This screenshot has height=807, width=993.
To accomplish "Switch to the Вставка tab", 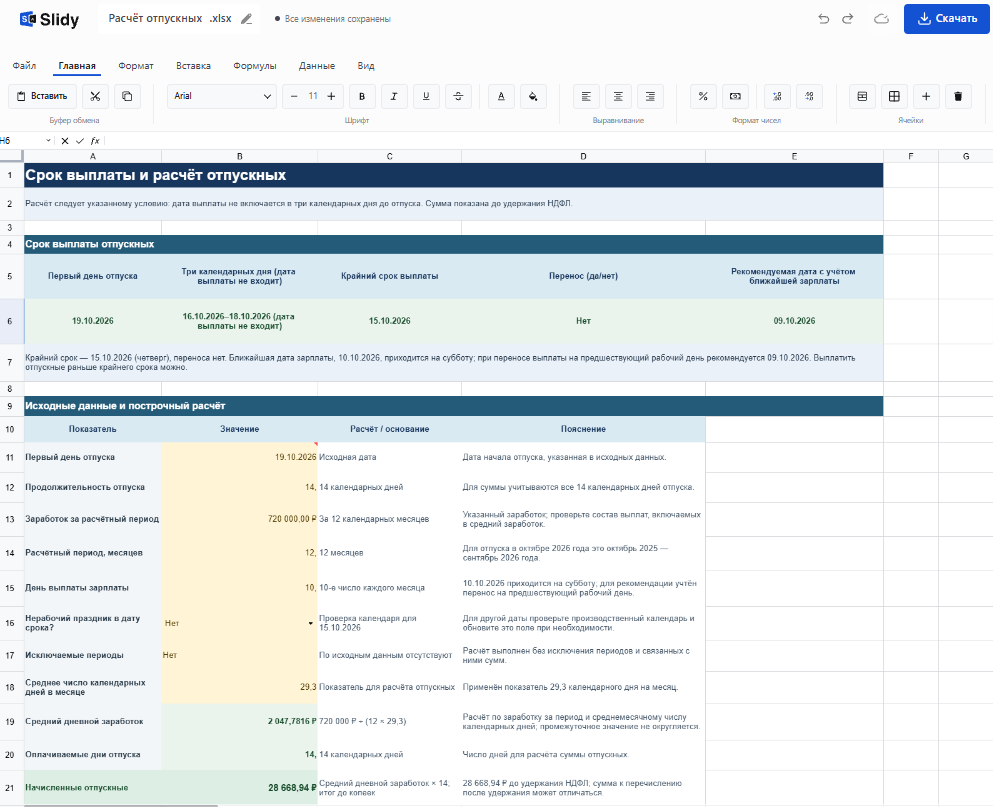I will 193,66.
